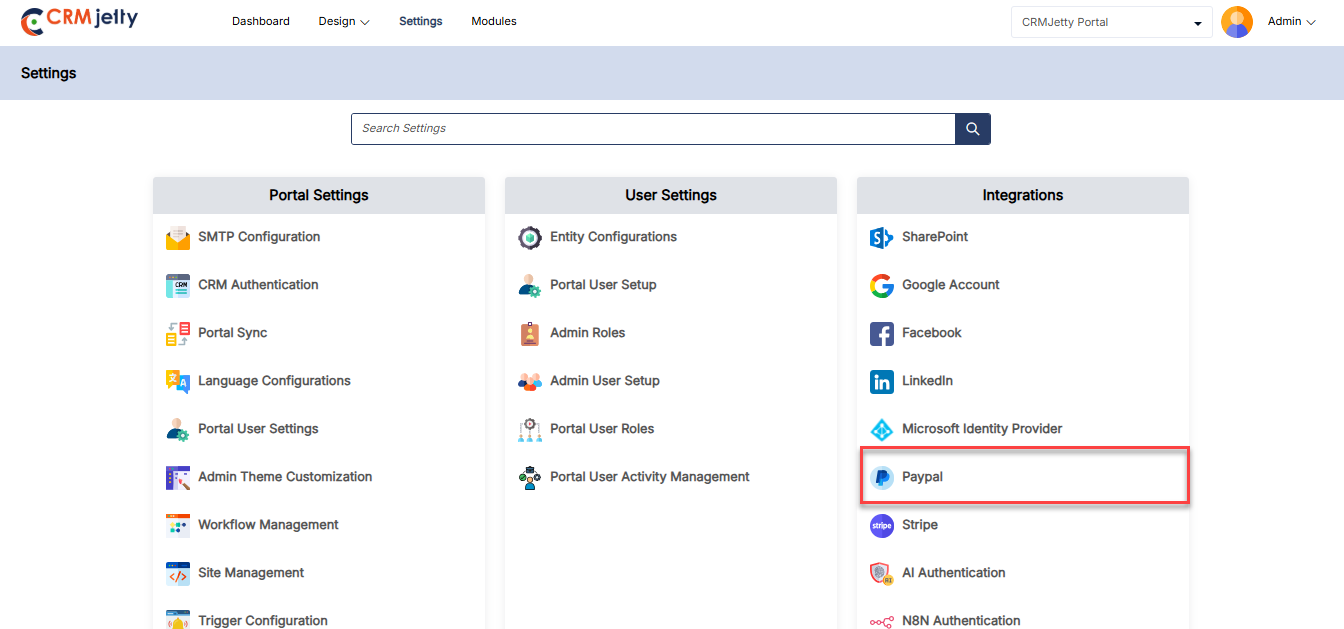1344x629 pixels.
Task: Expand the Design menu chevron
Action: coord(365,22)
